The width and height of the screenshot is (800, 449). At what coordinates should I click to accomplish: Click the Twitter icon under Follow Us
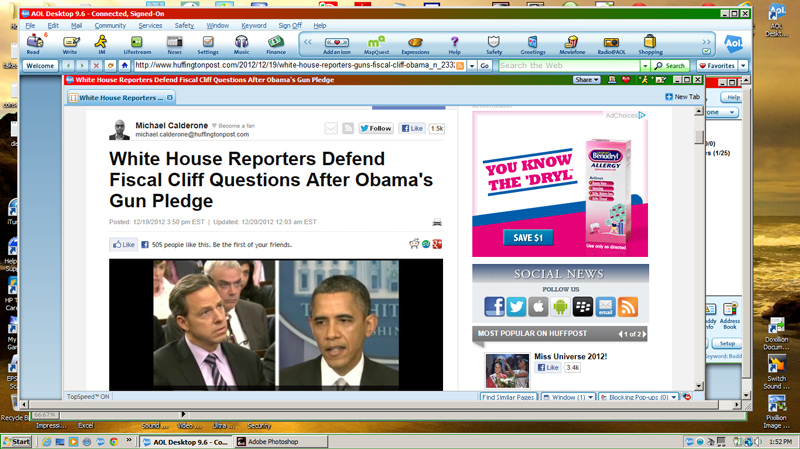(516, 307)
